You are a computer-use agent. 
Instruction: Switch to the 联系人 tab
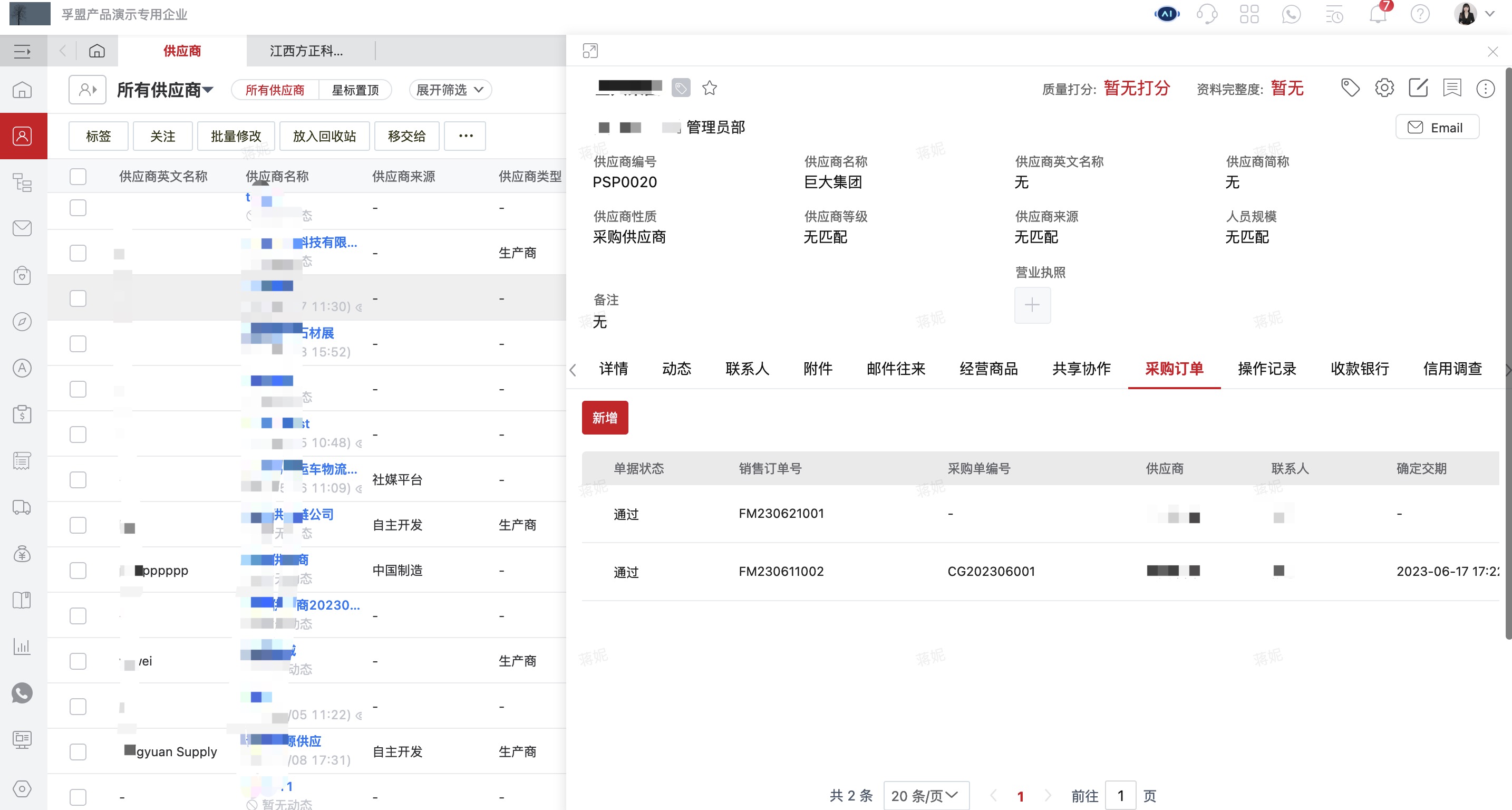click(x=747, y=369)
